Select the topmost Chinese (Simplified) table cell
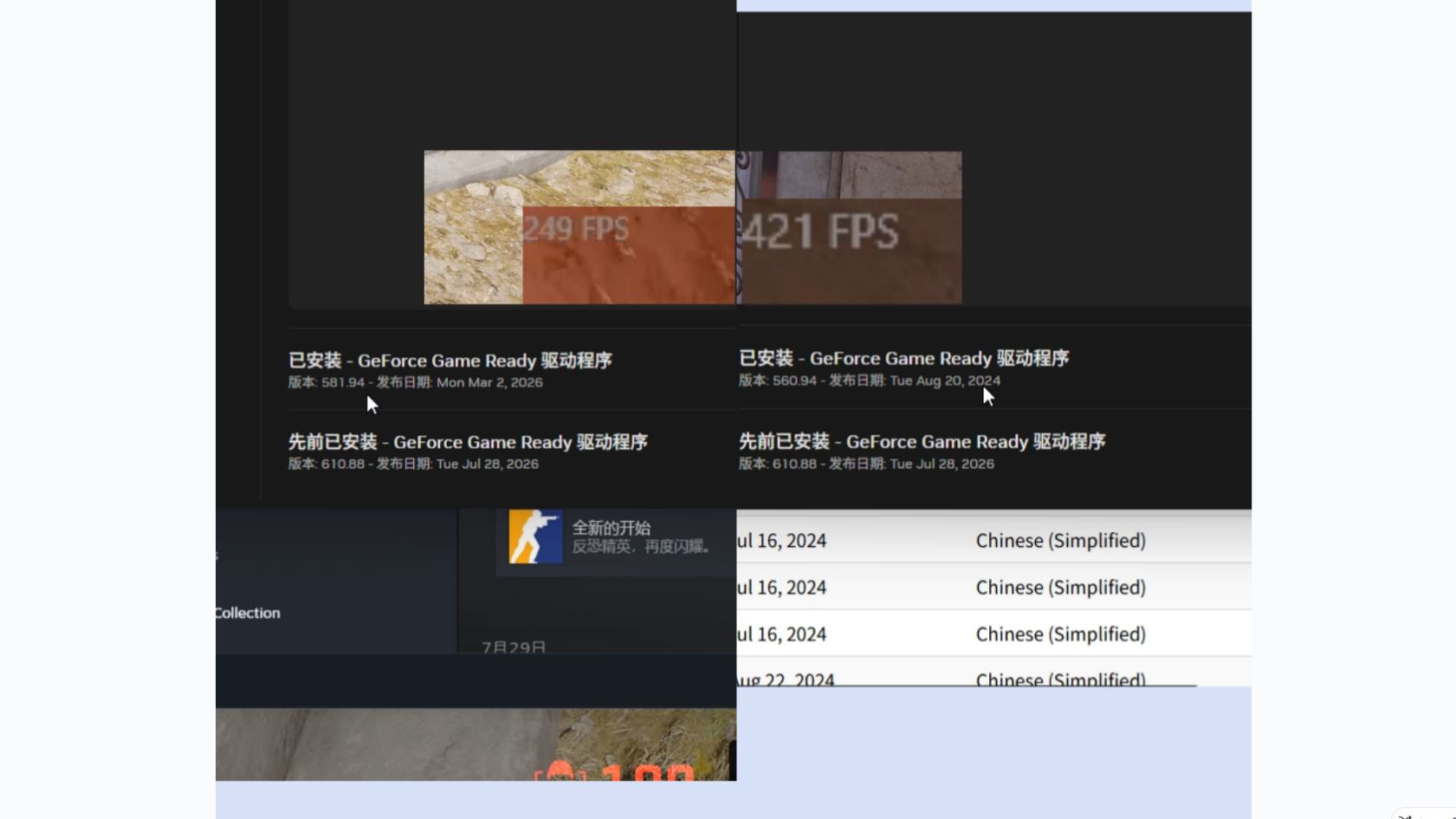Screen dimensions: 1456x819 pos(1061,541)
